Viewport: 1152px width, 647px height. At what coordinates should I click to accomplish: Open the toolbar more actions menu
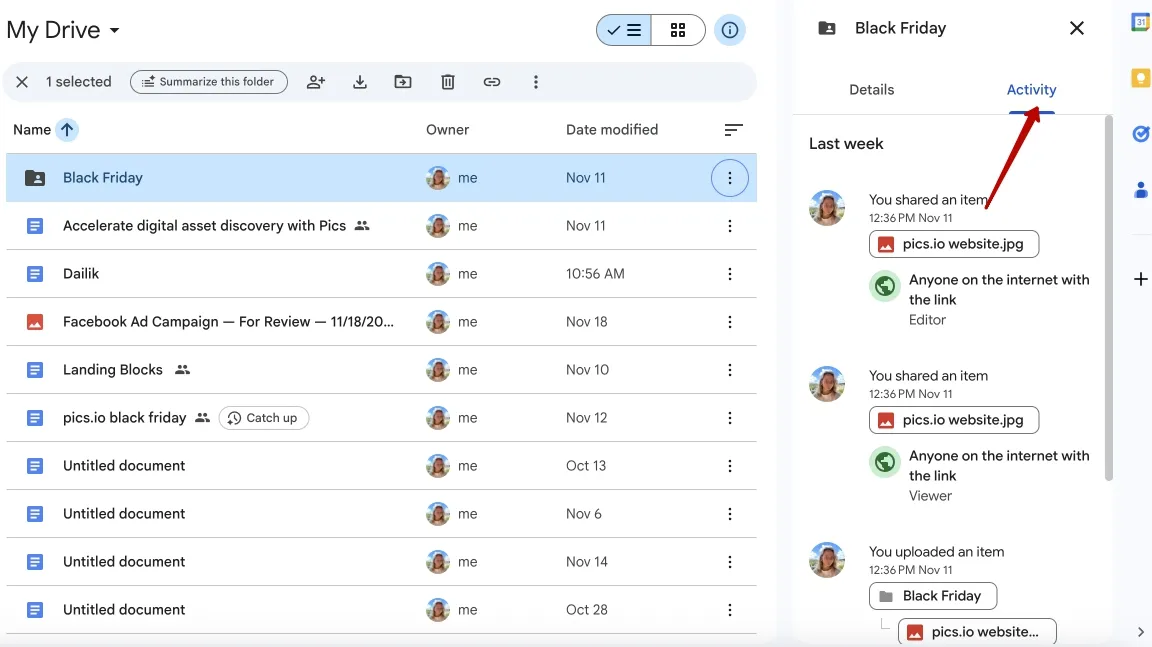click(x=536, y=81)
